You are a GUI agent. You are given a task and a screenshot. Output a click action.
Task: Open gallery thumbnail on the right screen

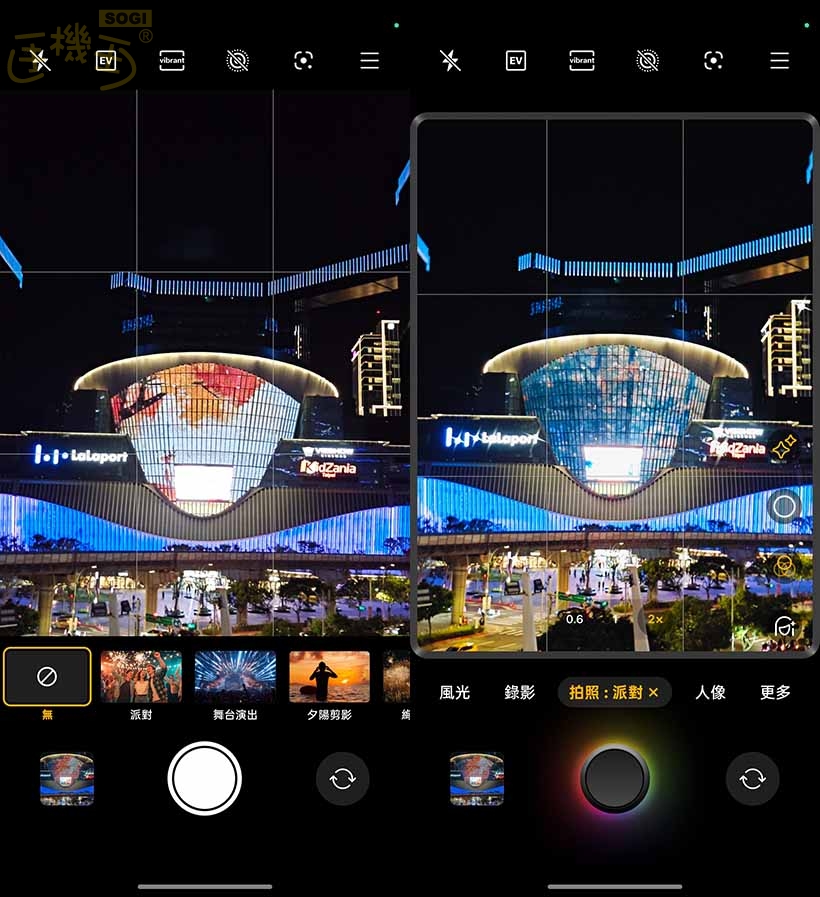pos(477,779)
